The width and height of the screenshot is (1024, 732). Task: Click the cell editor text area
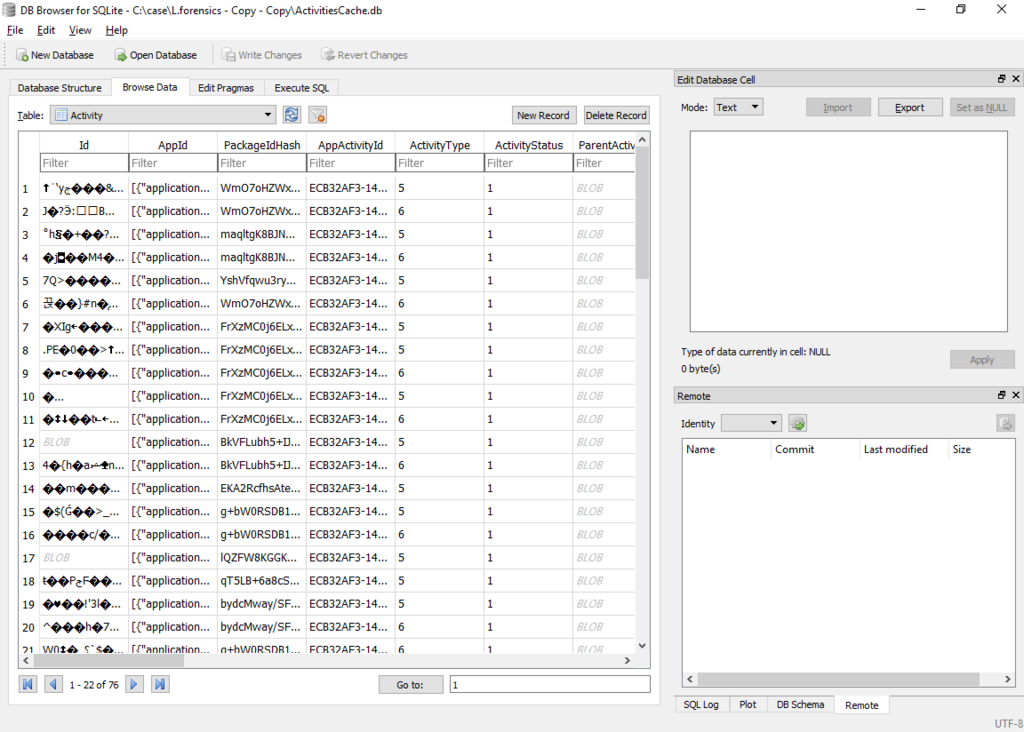tap(848, 231)
